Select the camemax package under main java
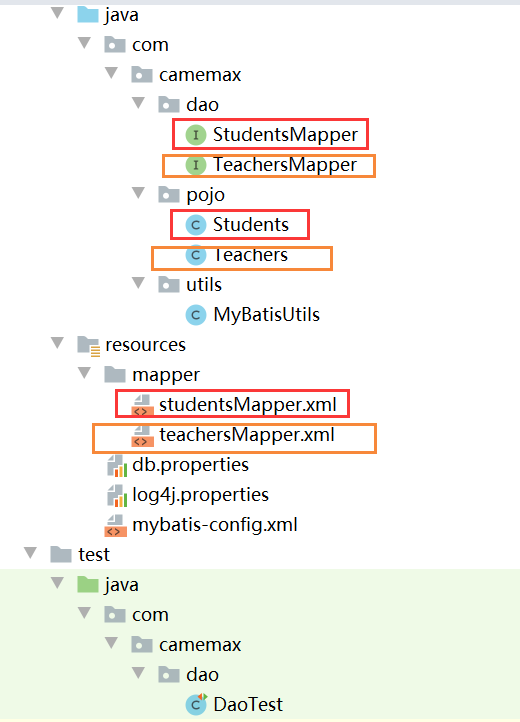This screenshot has height=722, width=520. pos(200,75)
